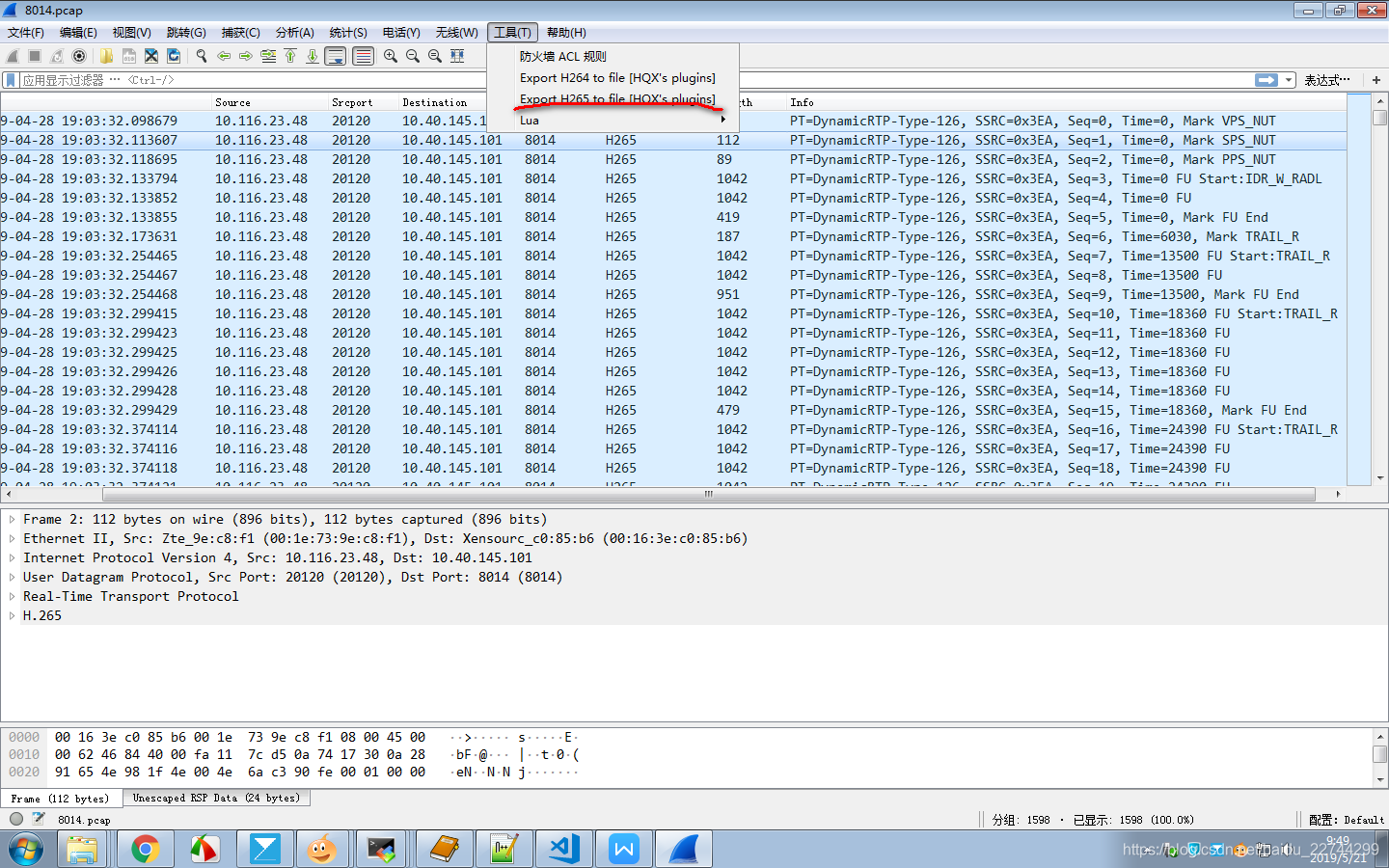Apply display filter arrow button

[x=1266, y=80]
